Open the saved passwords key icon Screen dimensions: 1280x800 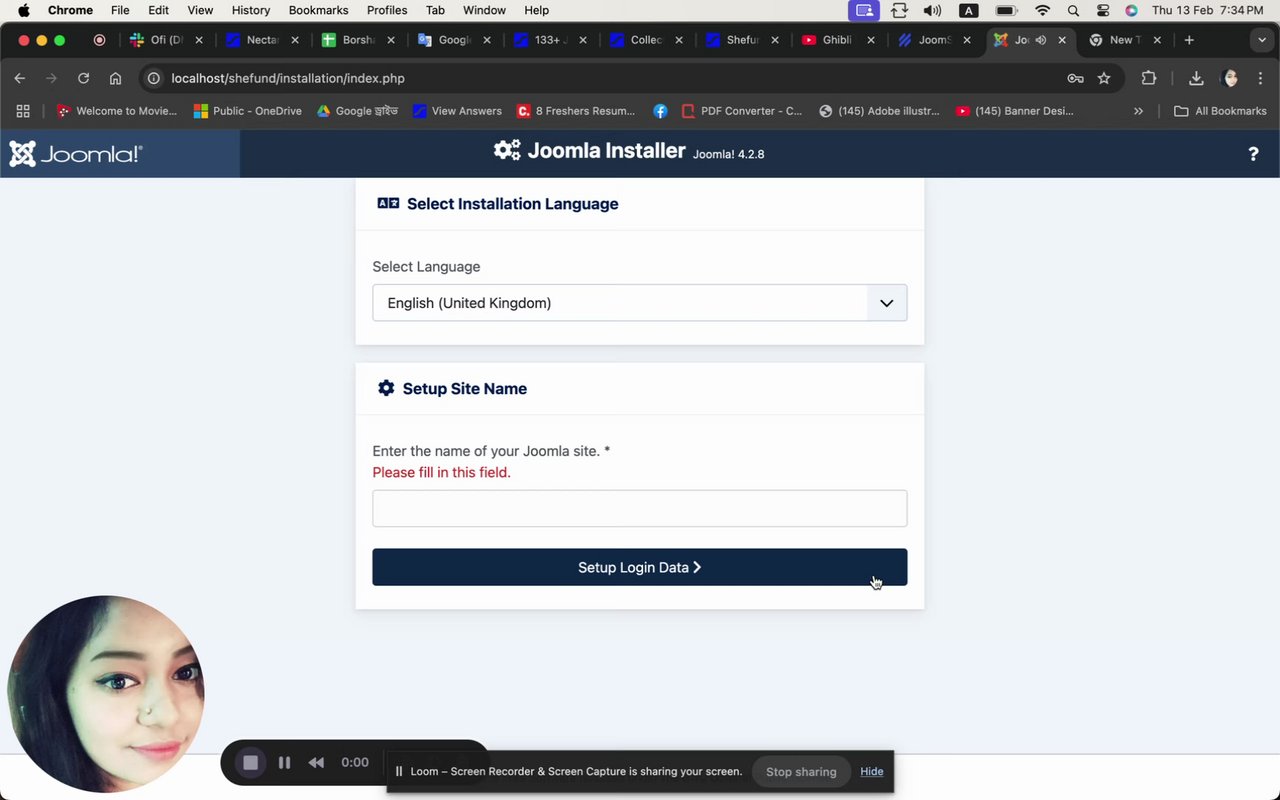(1075, 78)
